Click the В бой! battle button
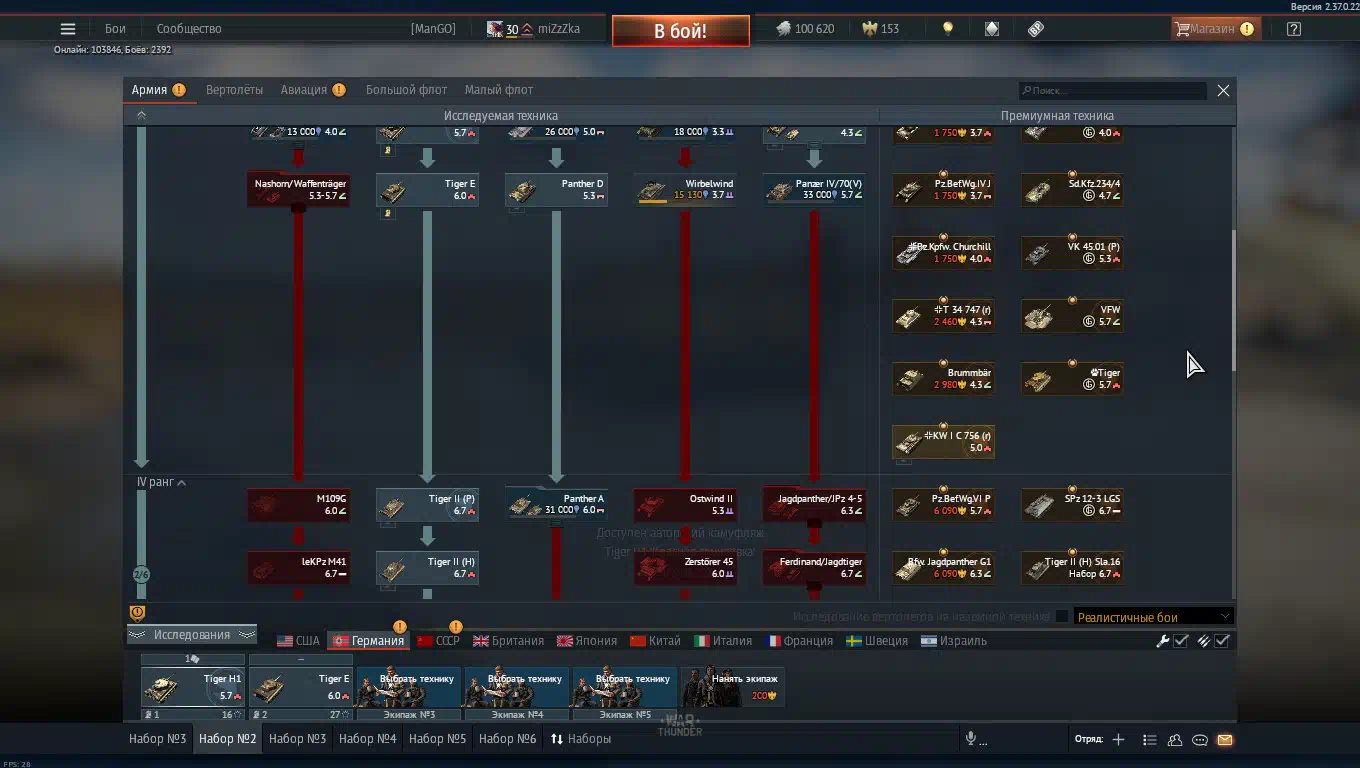 click(680, 31)
